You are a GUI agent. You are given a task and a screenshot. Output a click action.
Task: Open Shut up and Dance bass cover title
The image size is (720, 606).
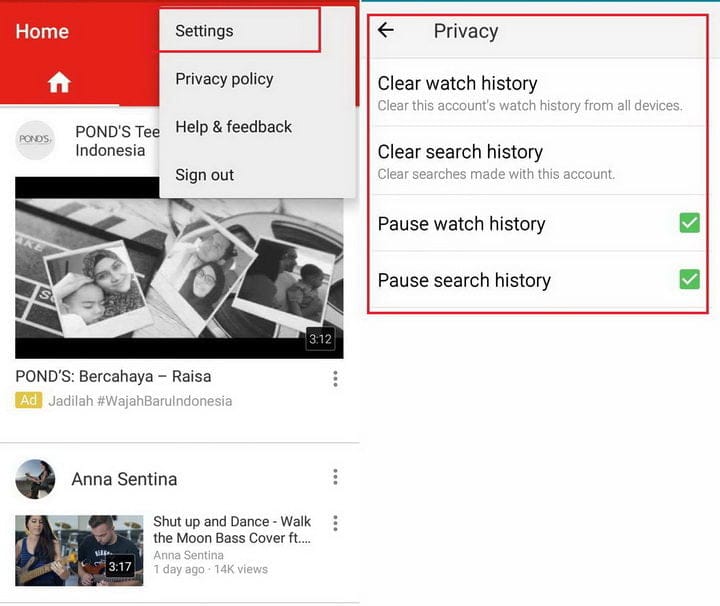click(x=232, y=530)
